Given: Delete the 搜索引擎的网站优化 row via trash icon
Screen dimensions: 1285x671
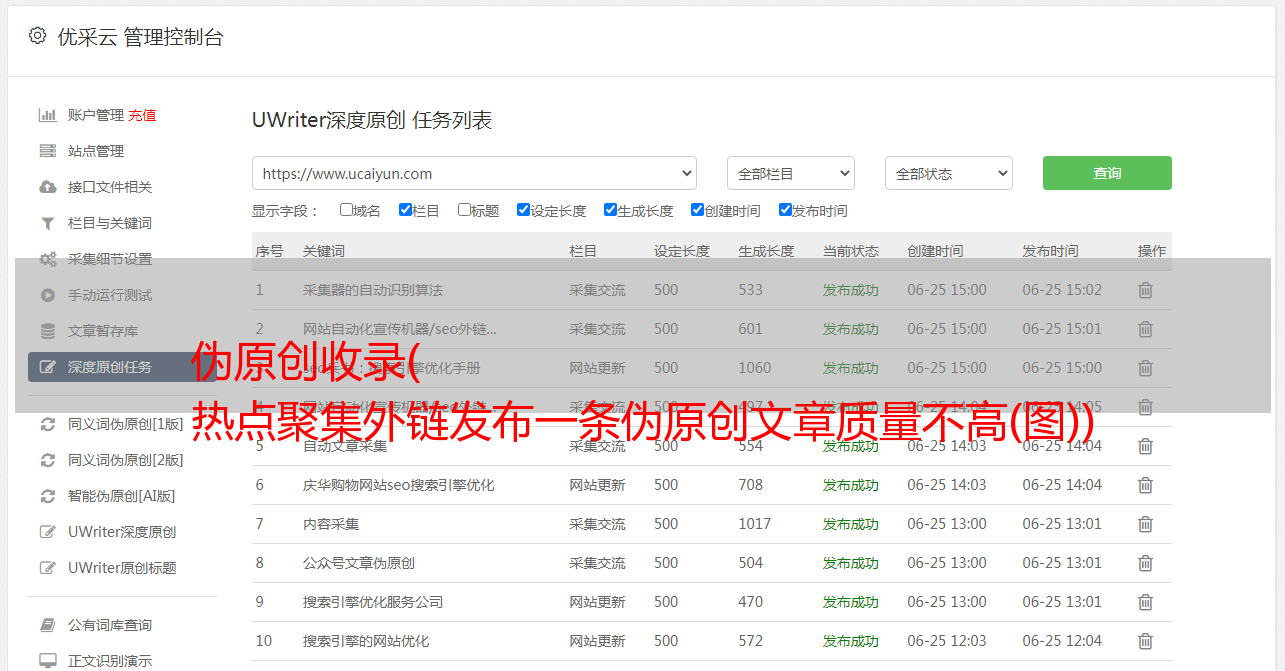Looking at the screenshot, I should click(1145, 641).
